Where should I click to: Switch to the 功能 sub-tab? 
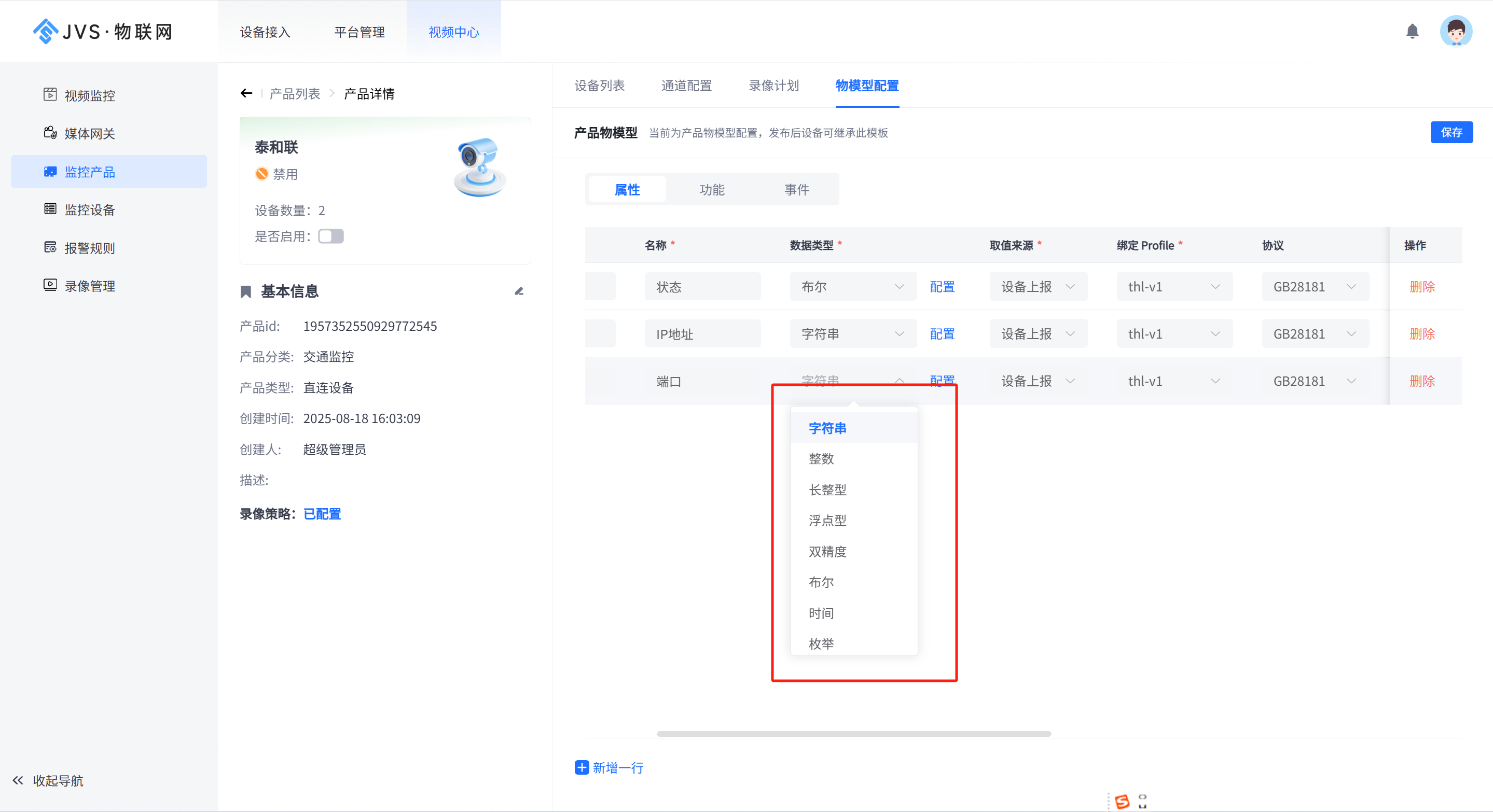712,189
